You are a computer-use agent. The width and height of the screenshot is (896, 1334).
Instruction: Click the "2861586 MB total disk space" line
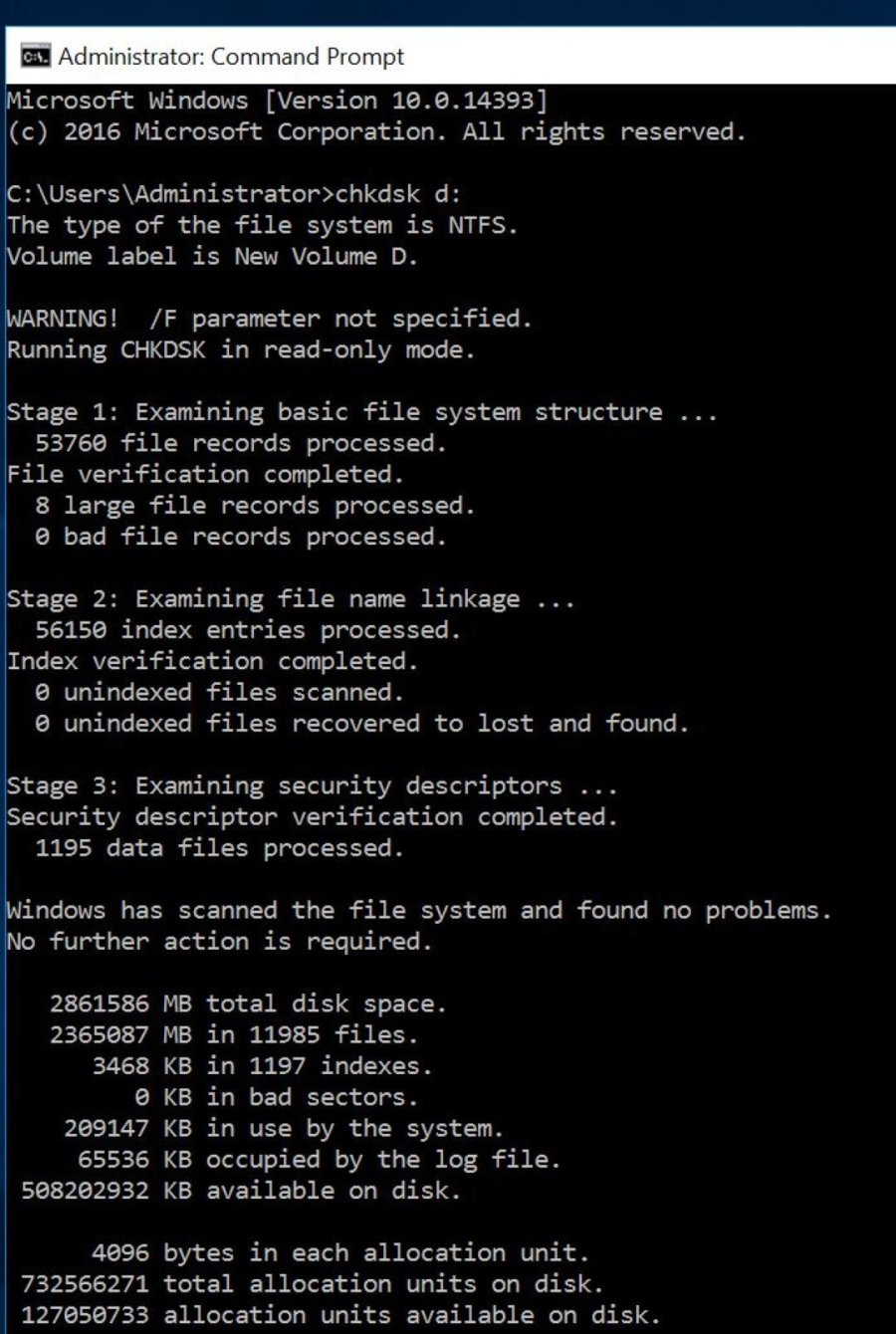tap(248, 1003)
